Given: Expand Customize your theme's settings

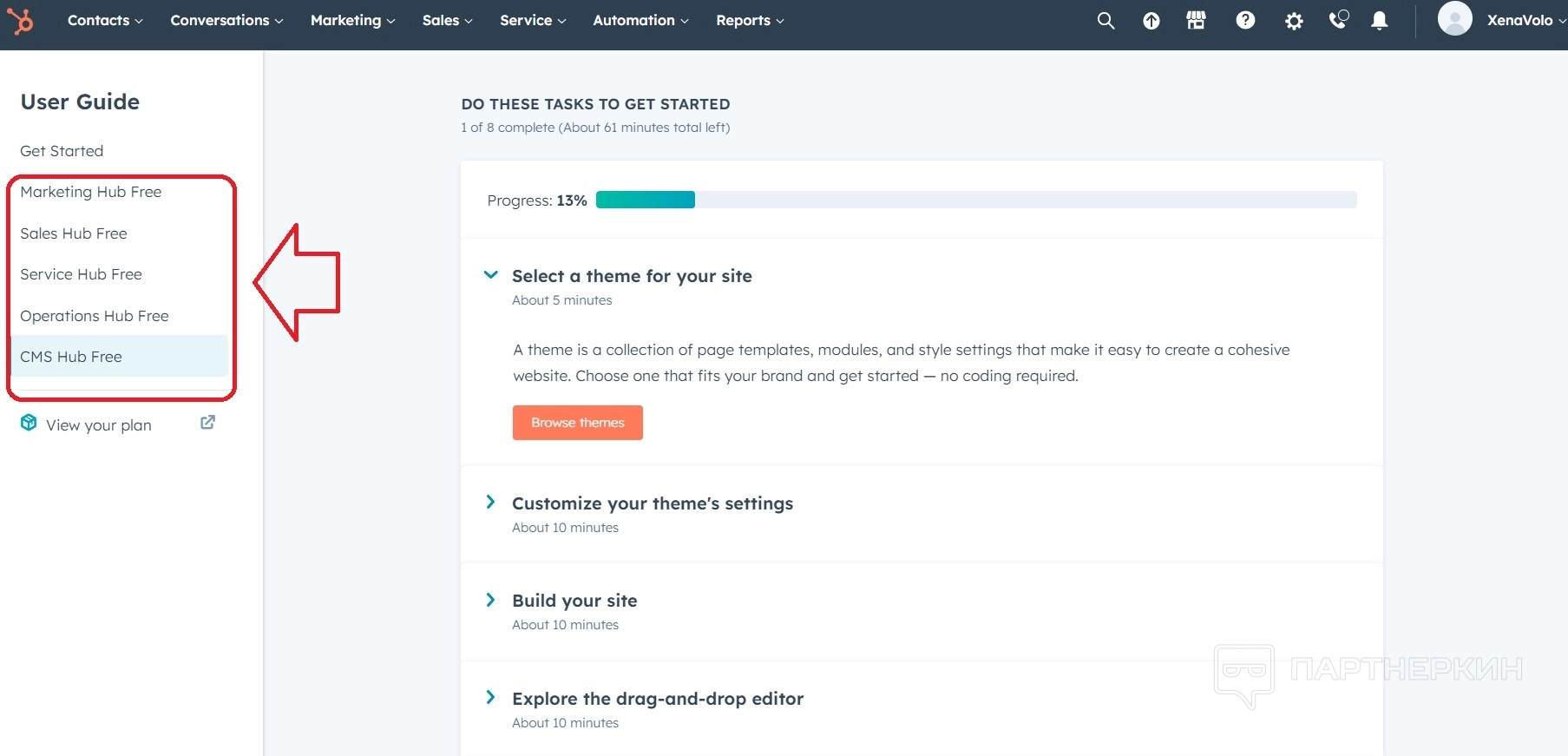Looking at the screenshot, I should click(490, 503).
